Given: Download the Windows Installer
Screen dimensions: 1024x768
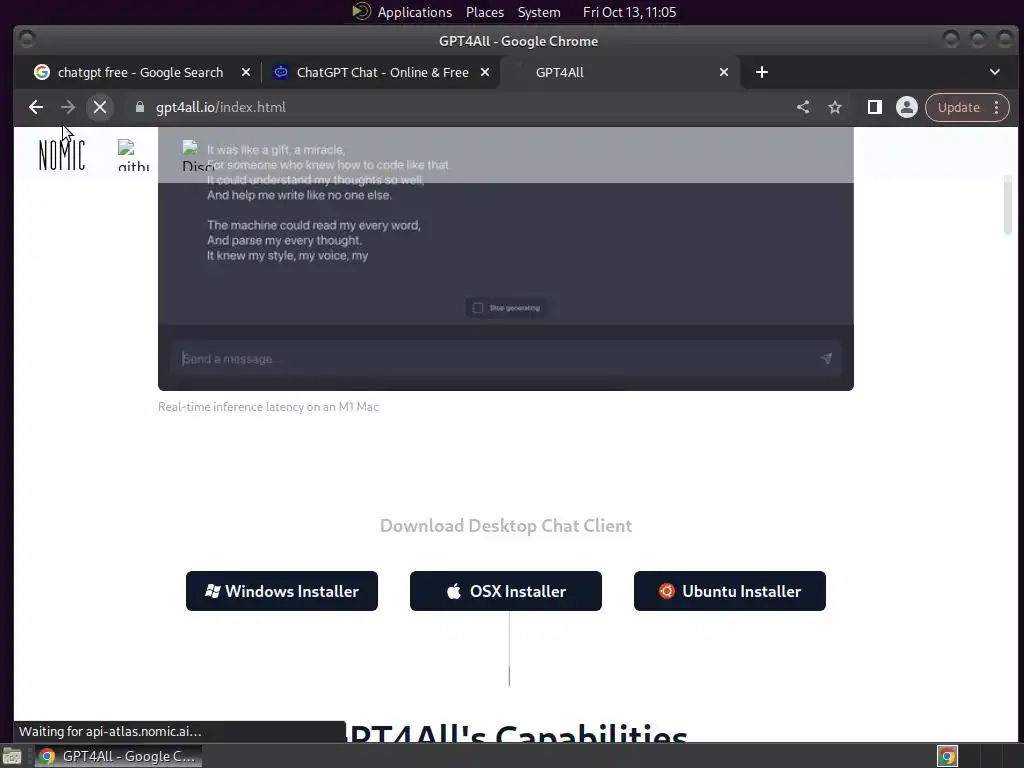Looking at the screenshot, I should point(282,591).
